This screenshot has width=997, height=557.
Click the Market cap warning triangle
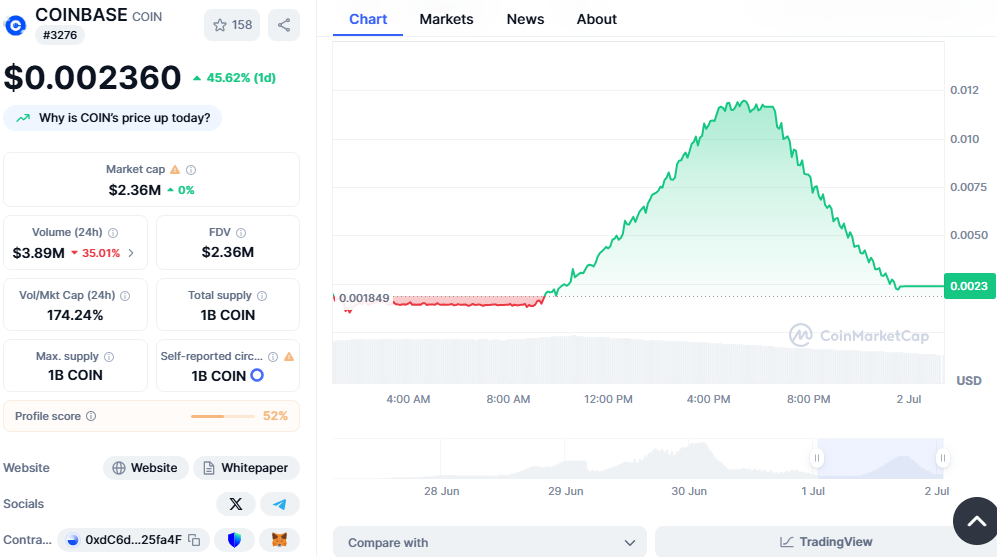(x=175, y=169)
